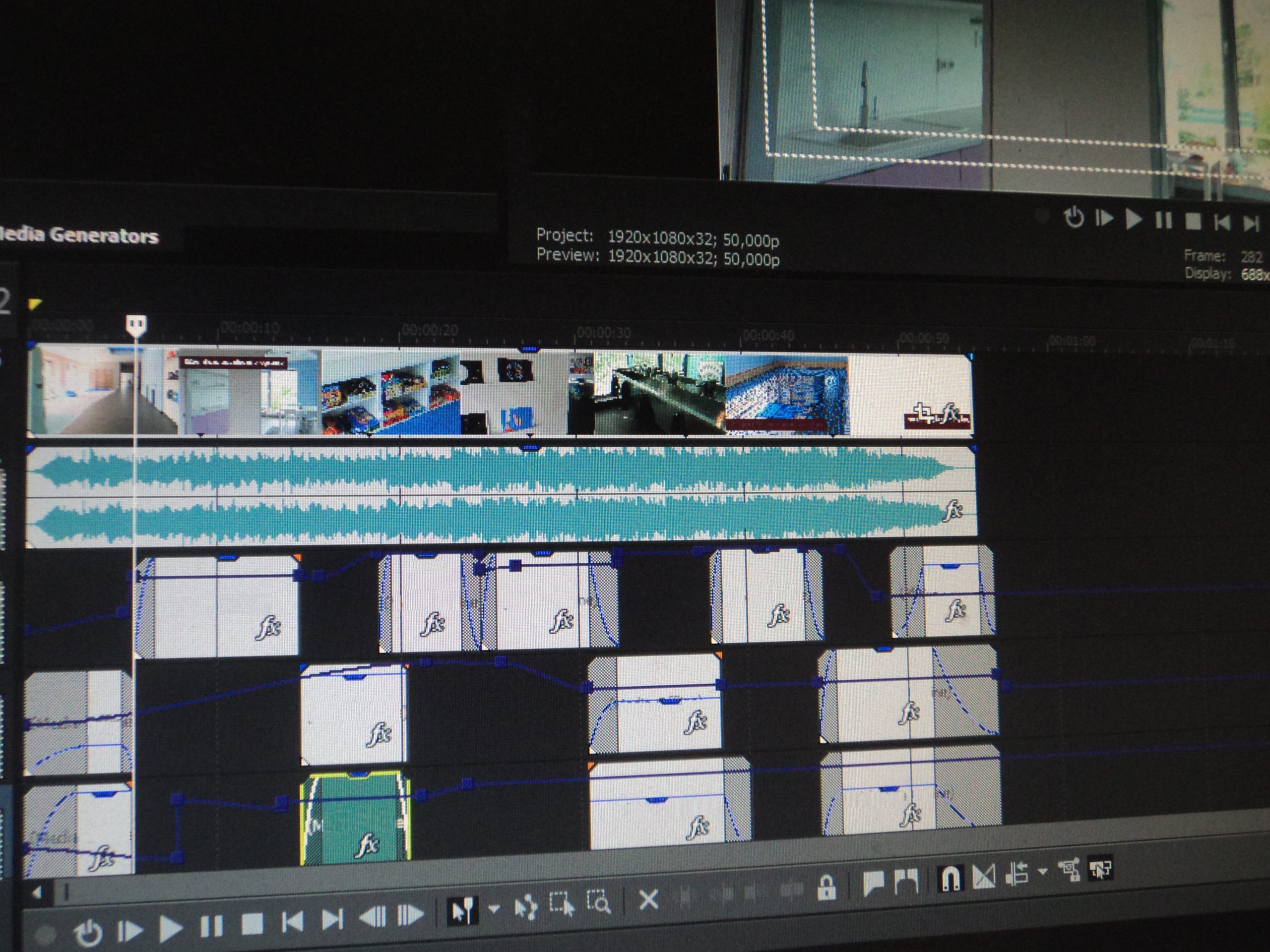
Task: Pause playback in the preview window
Action: click(1163, 220)
